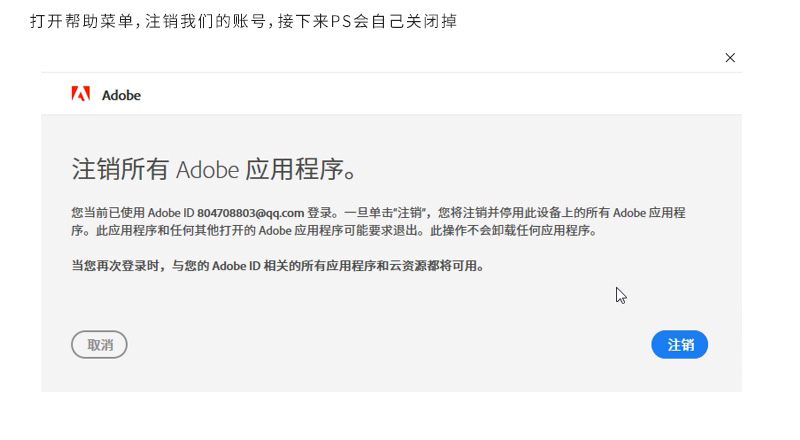Click the red Adobe logo icon
800x440 pixels.
tap(81, 95)
